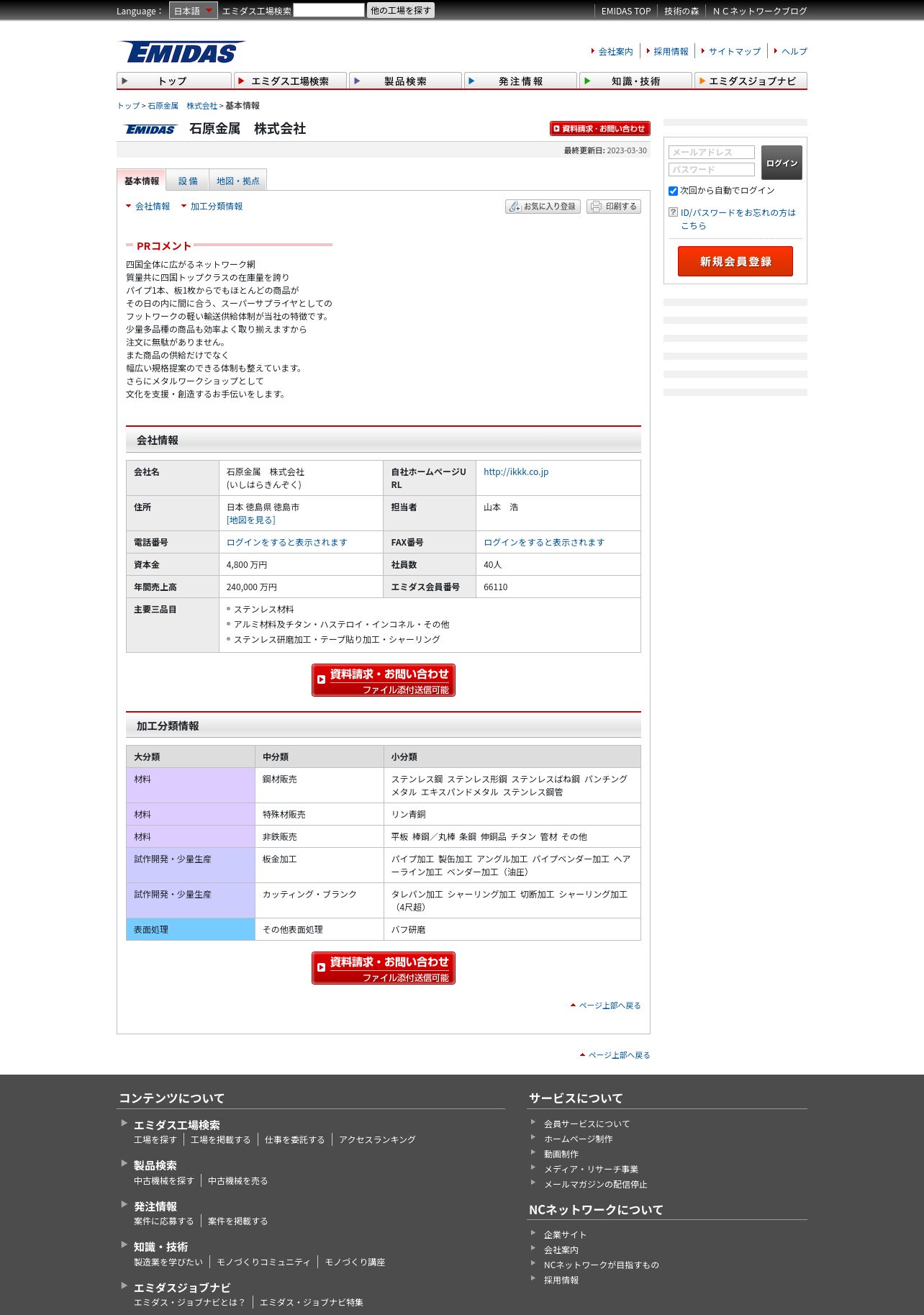Open ヘルプ header link
The width and height of the screenshot is (924, 1315).
tap(794, 51)
